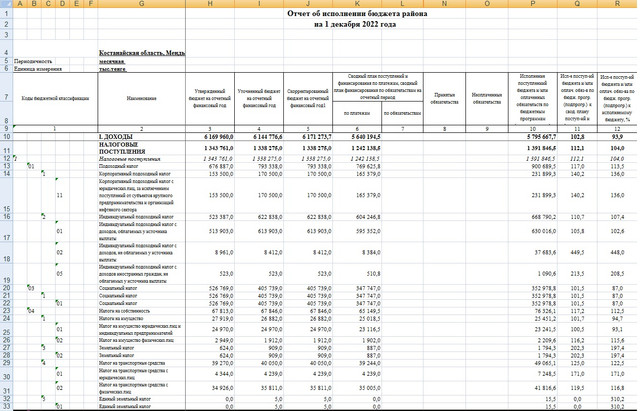
Task: Click the 'по платежам' subheader cell
Action: 357,113
